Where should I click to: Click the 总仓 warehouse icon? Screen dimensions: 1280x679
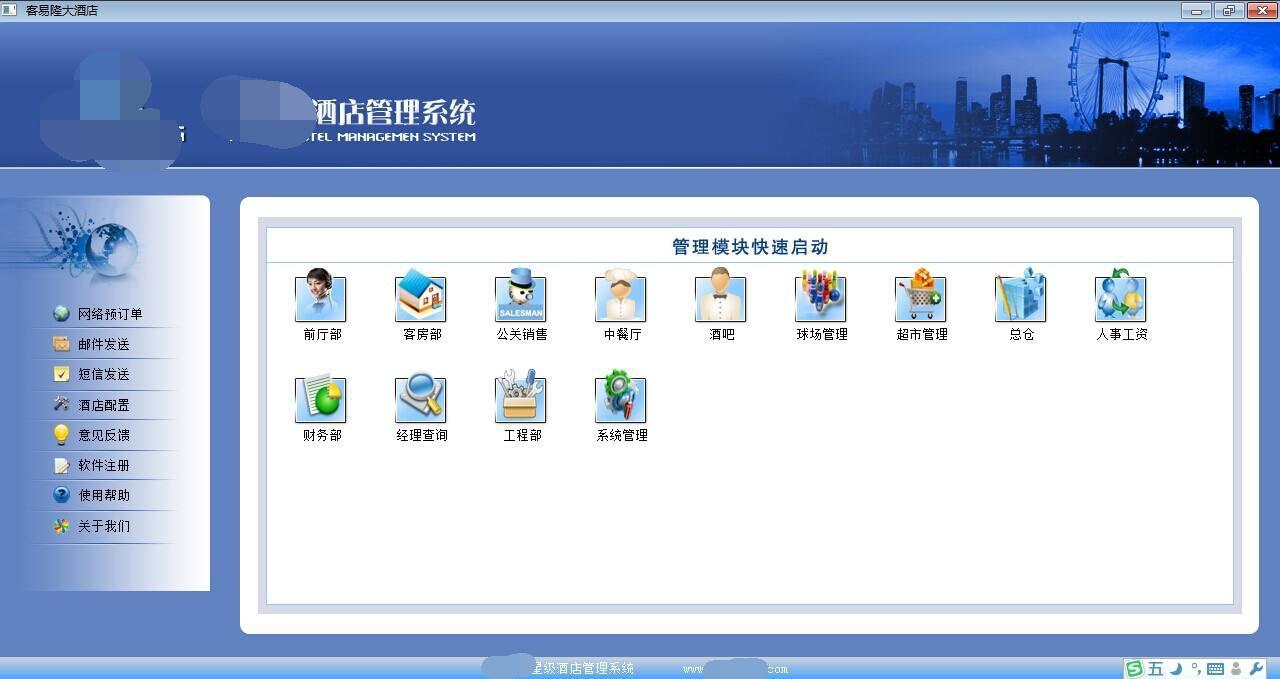point(1020,299)
